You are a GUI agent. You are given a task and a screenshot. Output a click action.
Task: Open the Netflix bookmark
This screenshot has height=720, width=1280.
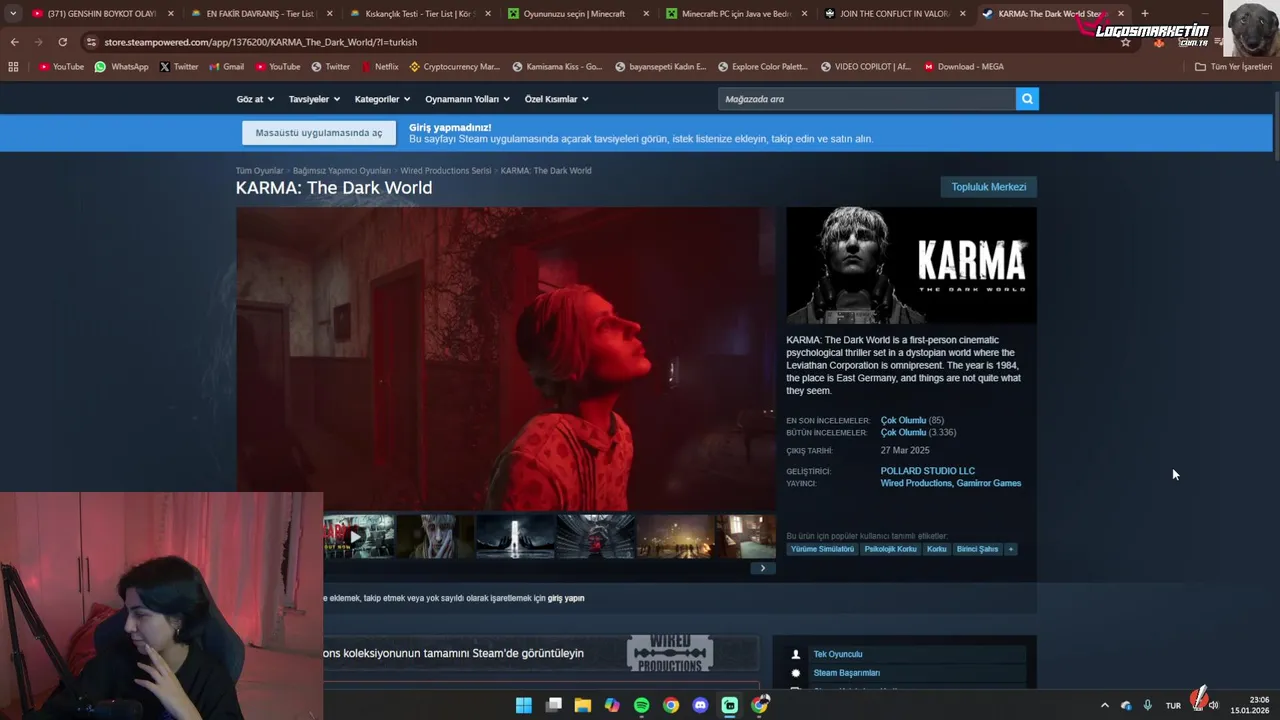coord(379,67)
